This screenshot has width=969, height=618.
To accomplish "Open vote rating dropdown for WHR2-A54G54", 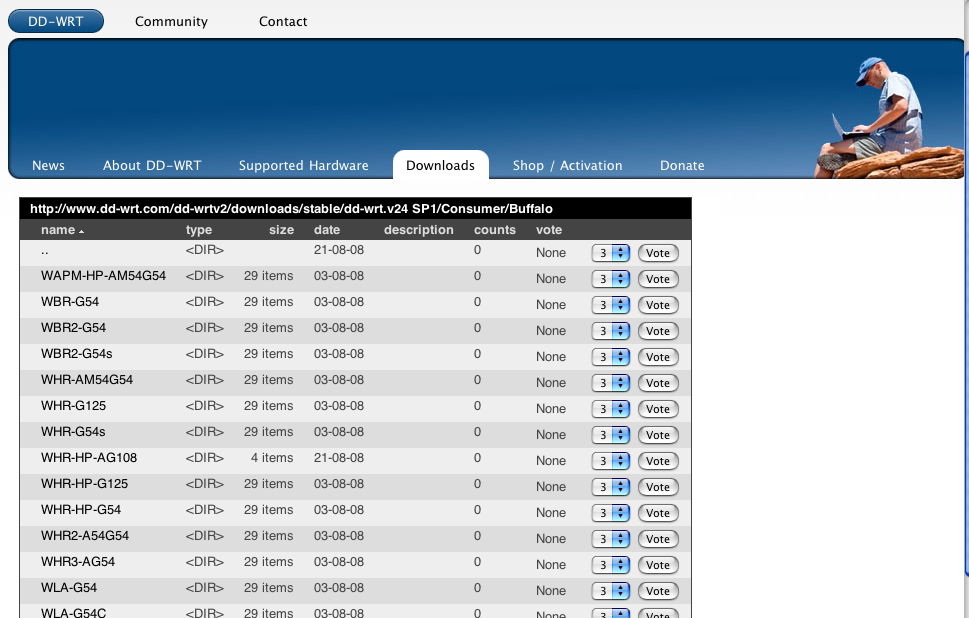I will (x=611, y=538).
